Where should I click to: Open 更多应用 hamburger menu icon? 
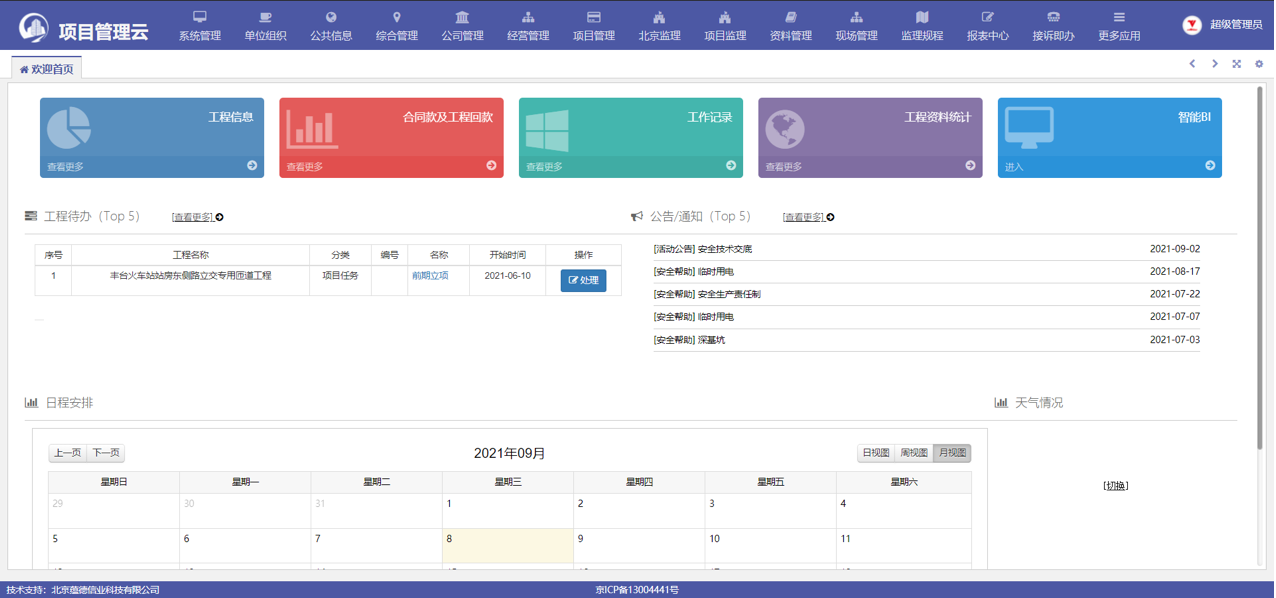(1119, 17)
